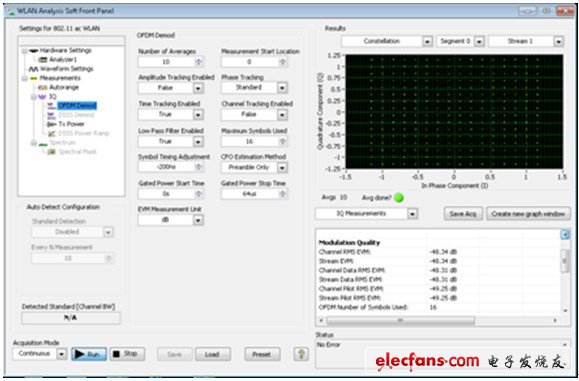Collapse the Hardware Settings tree node
This screenshot has width=579, height=381.
tap(25, 51)
